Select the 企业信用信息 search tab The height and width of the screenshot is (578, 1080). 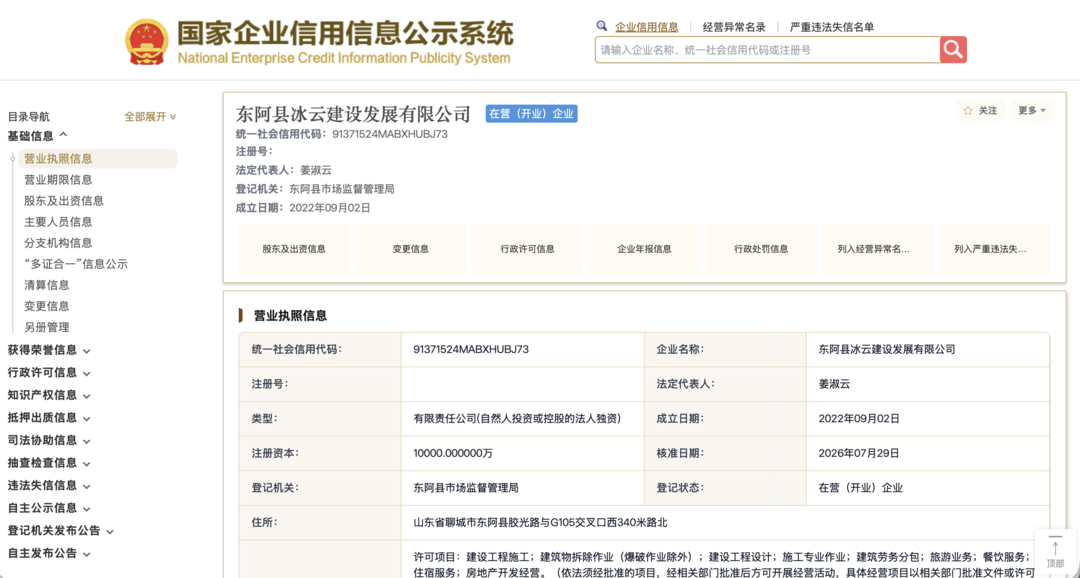click(x=647, y=27)
